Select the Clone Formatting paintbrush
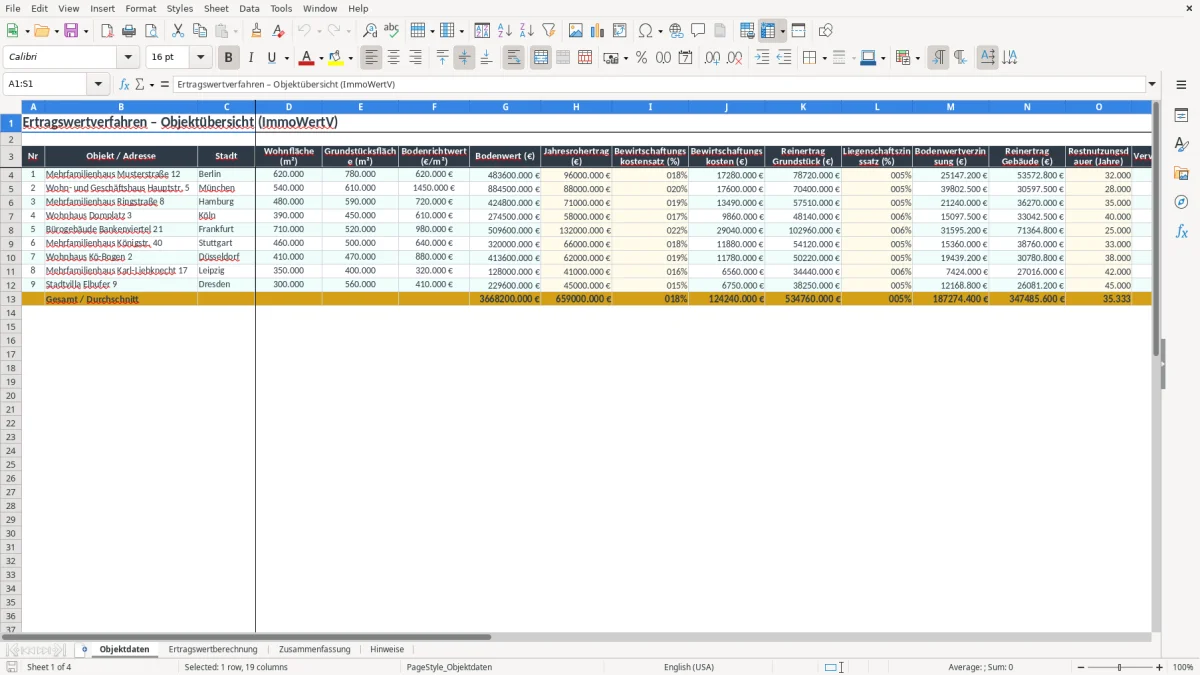The height and width of the screenshot is (675, 1200). 257,31
